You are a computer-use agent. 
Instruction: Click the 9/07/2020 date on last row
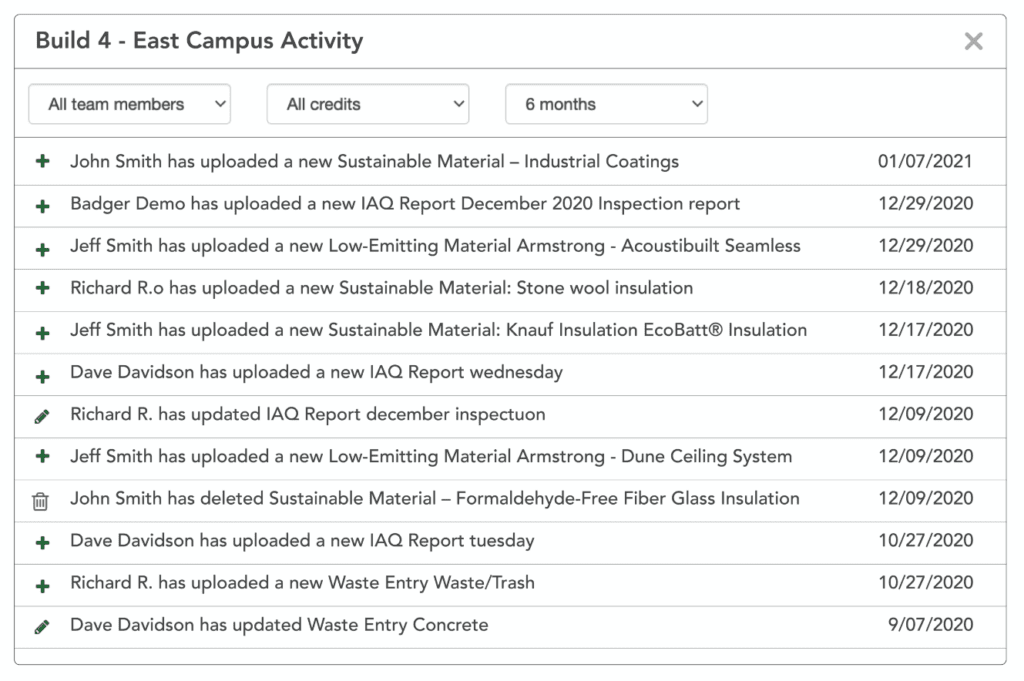coord(930,626)
